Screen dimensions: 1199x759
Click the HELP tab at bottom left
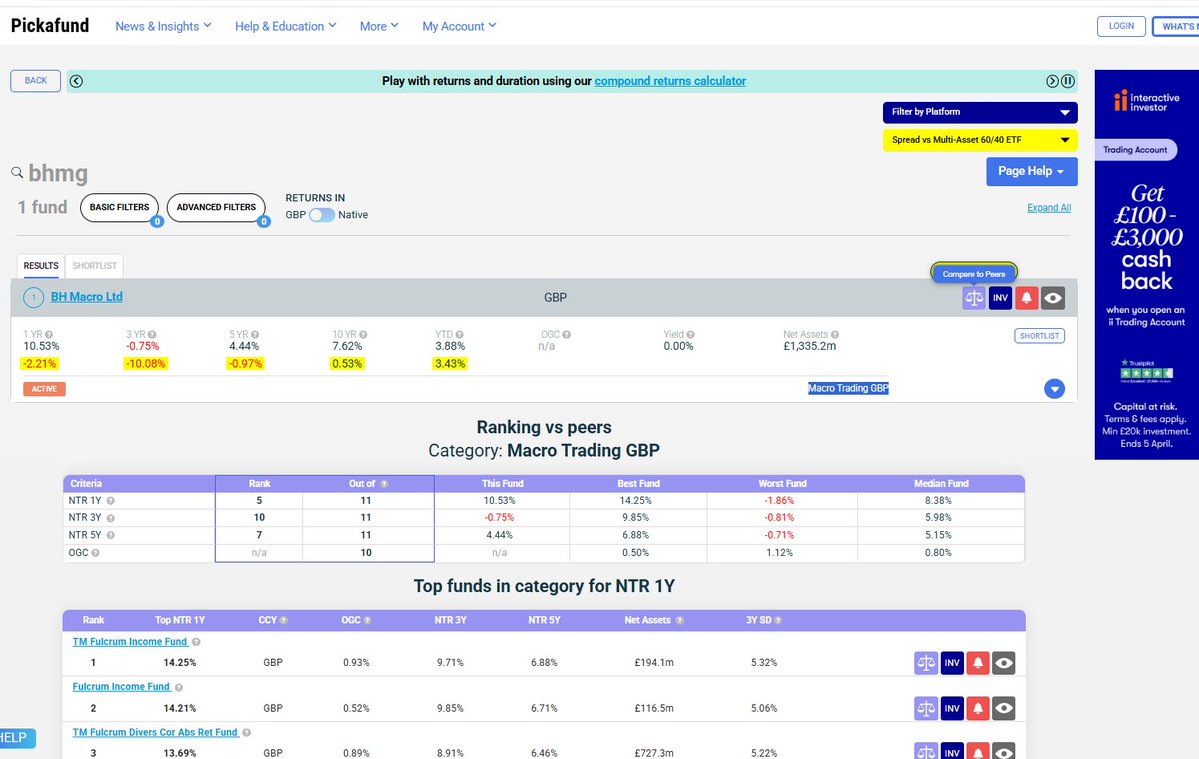tap(17, 738)
